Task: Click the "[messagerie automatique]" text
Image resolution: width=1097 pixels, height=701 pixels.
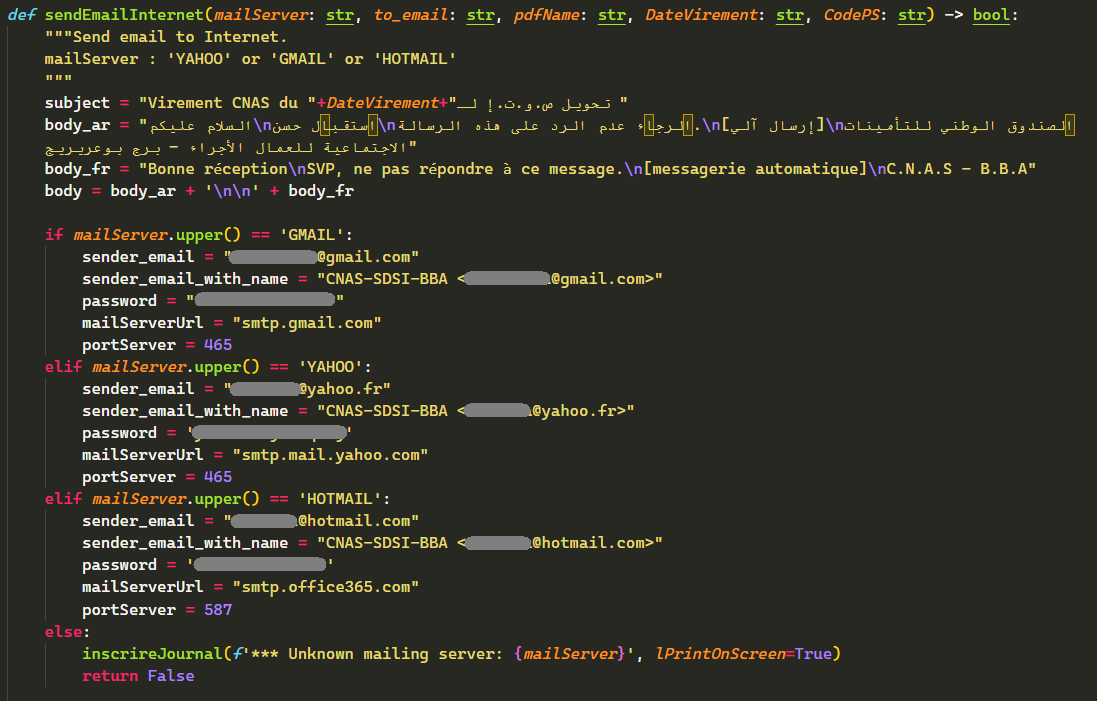Action: point(755,169)
